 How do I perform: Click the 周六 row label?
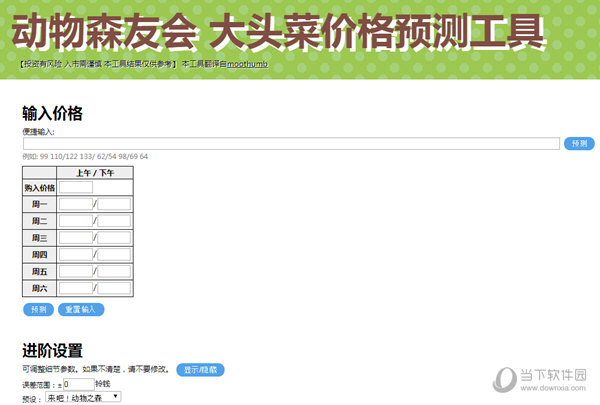click(39, 288)
